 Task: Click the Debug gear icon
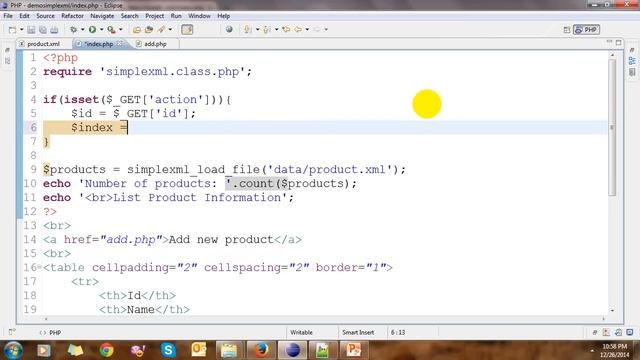coord(73,29)
